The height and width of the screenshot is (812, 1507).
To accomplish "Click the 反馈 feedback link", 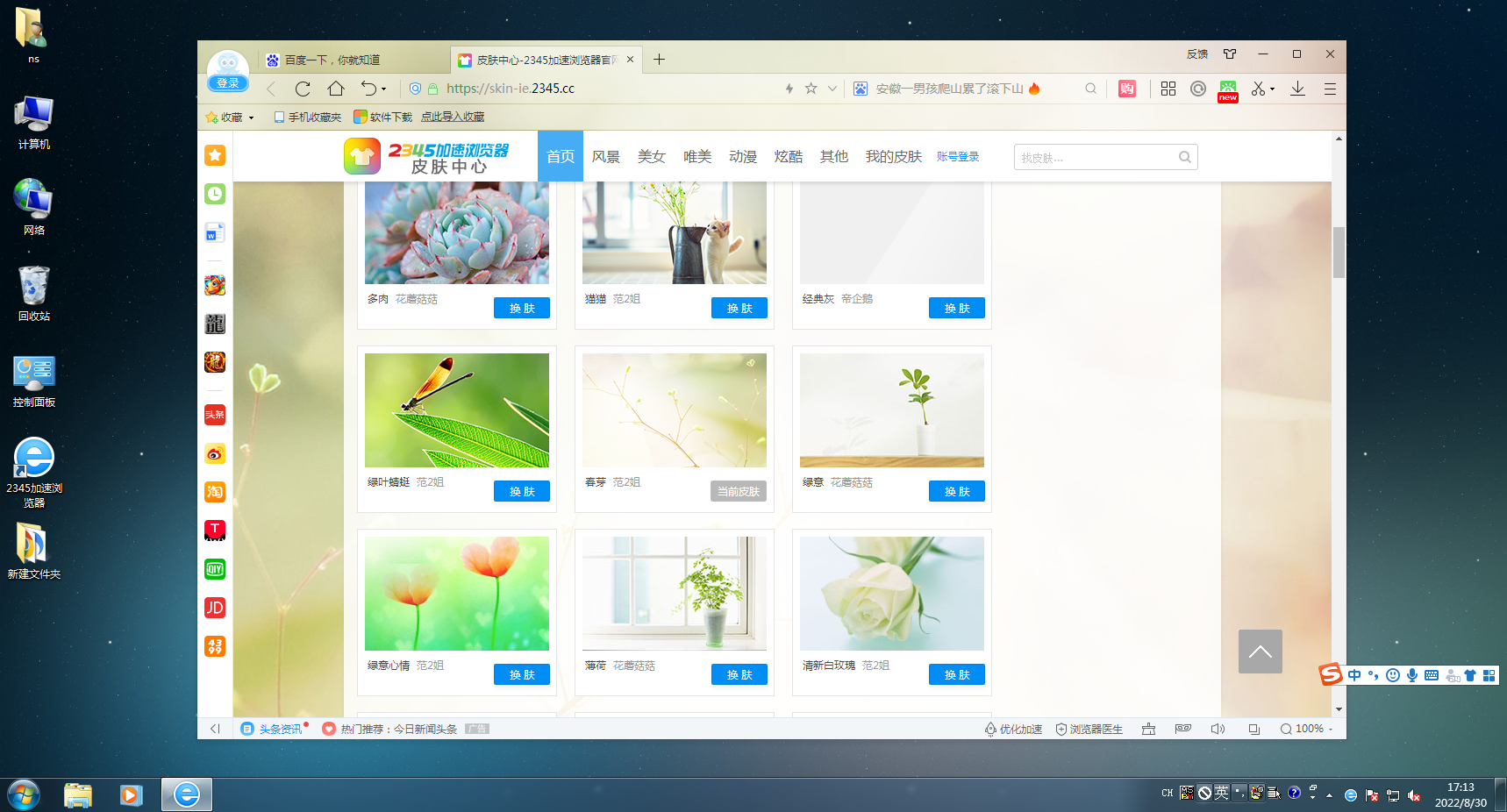I will [1197, 54].
